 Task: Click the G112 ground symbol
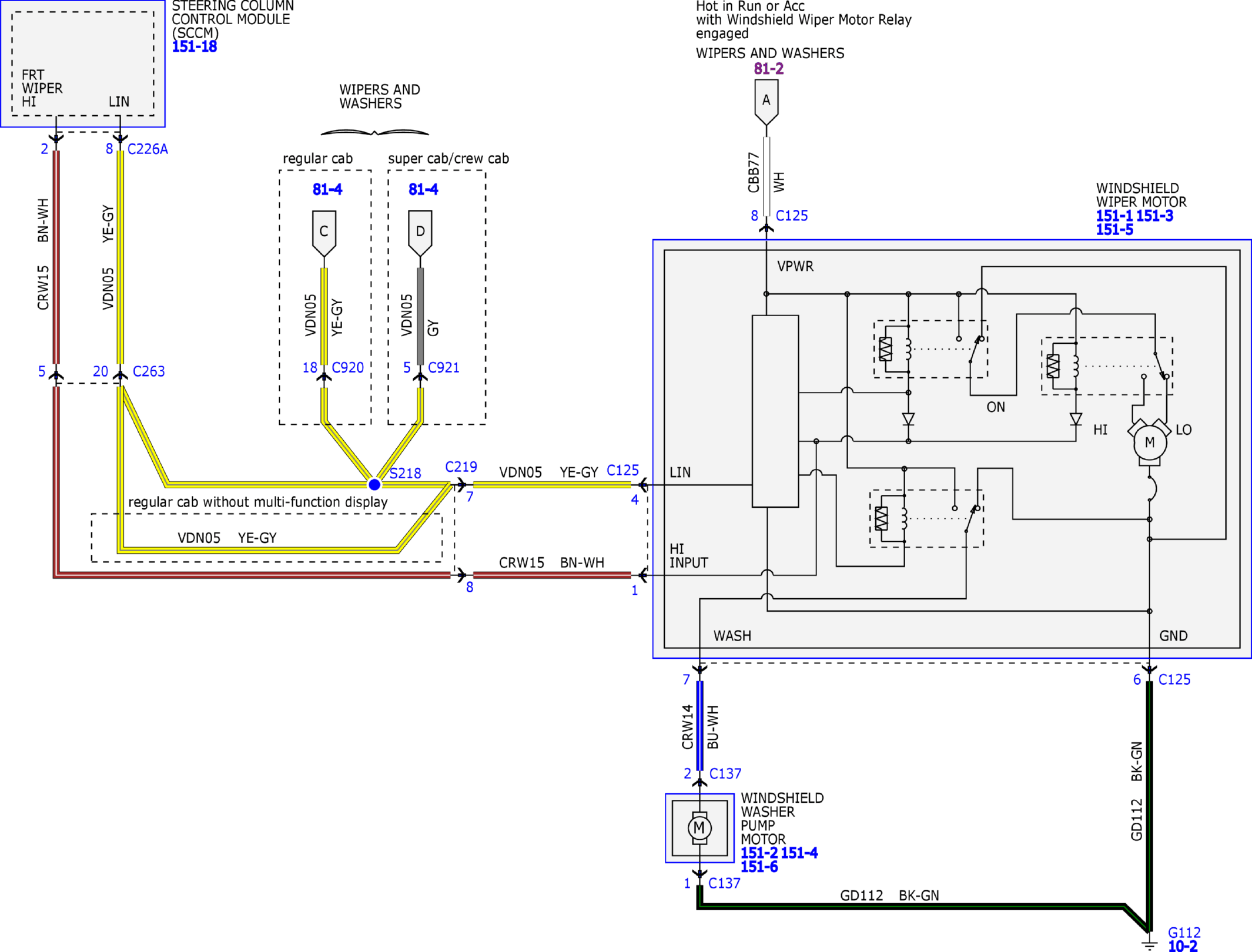pyautogui.click(x=1150, y=943)
